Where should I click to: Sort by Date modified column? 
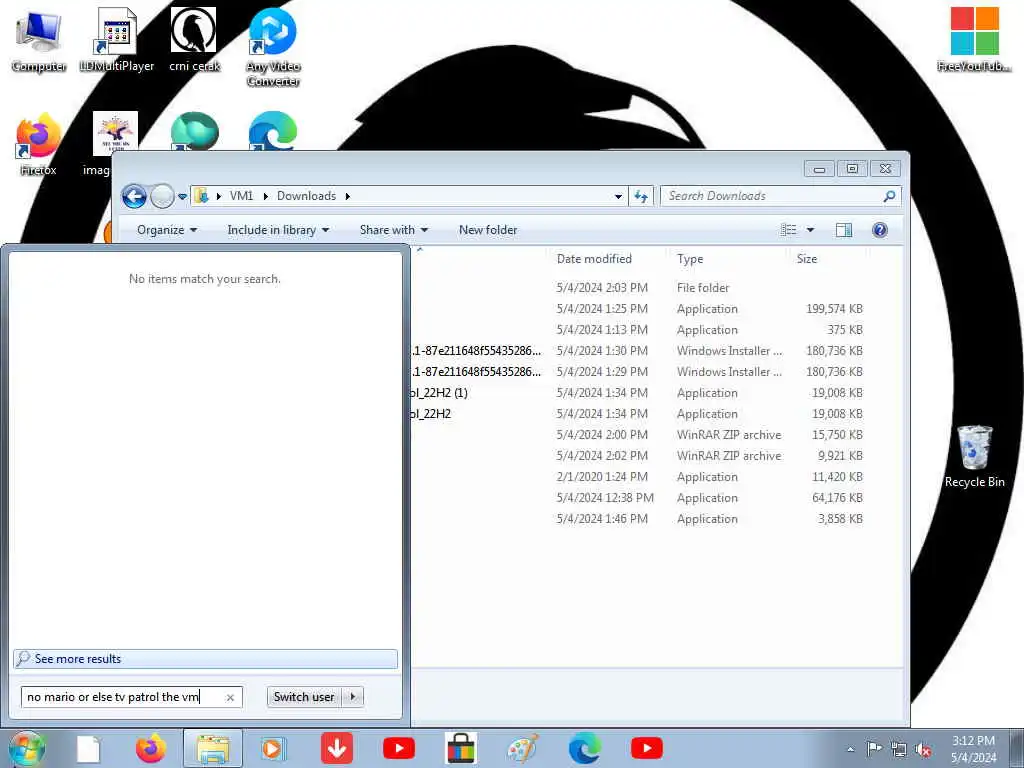[x=594, y=259]
